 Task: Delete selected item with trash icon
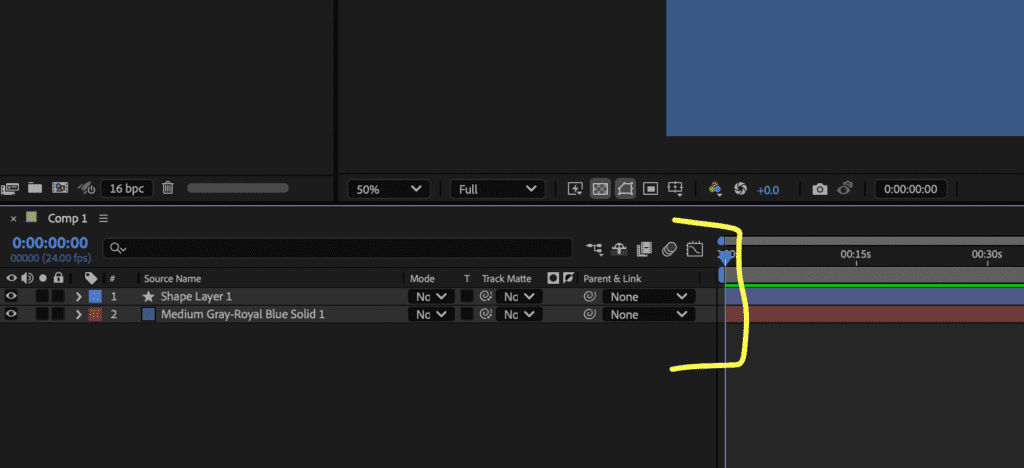coord(168,188)
